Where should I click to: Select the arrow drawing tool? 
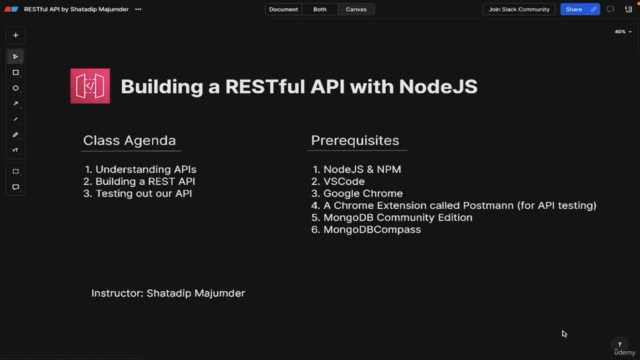click(x=16, y=104)
